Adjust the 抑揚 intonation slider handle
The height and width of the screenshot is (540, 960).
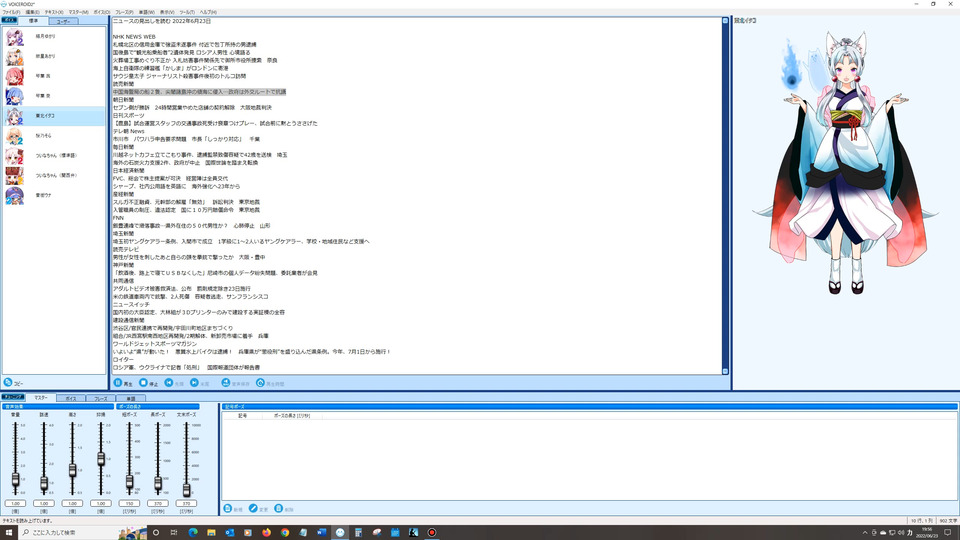coord(101,458)
